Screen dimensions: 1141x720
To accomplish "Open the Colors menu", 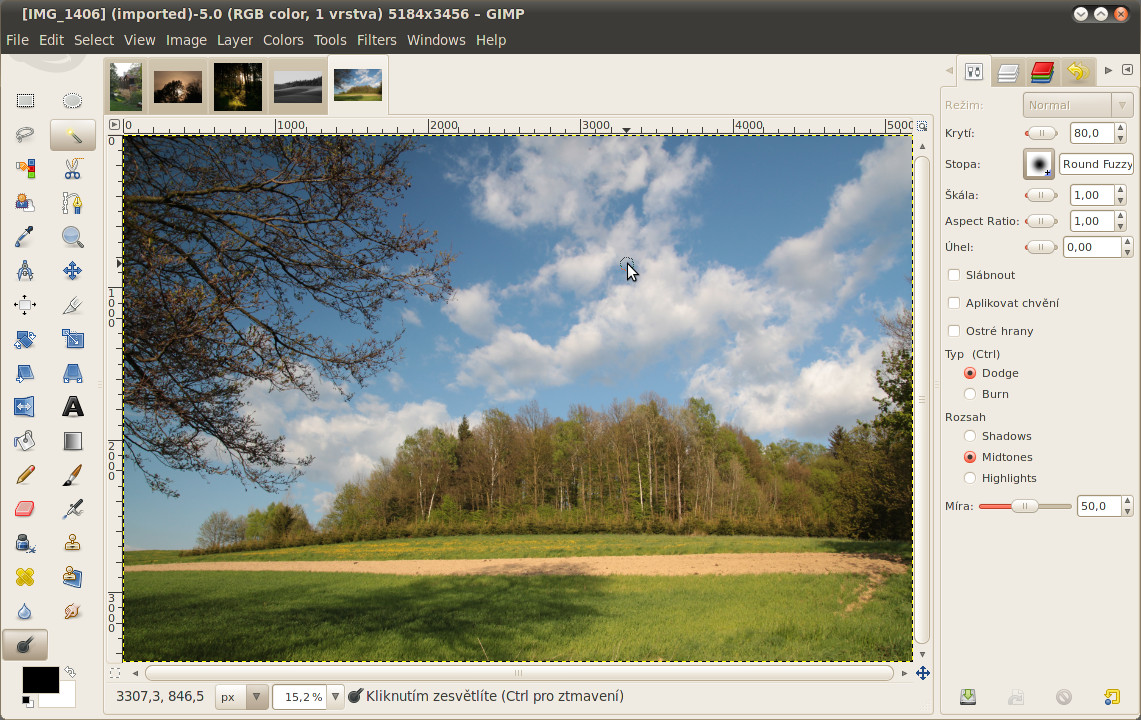I will pos(283,40).
